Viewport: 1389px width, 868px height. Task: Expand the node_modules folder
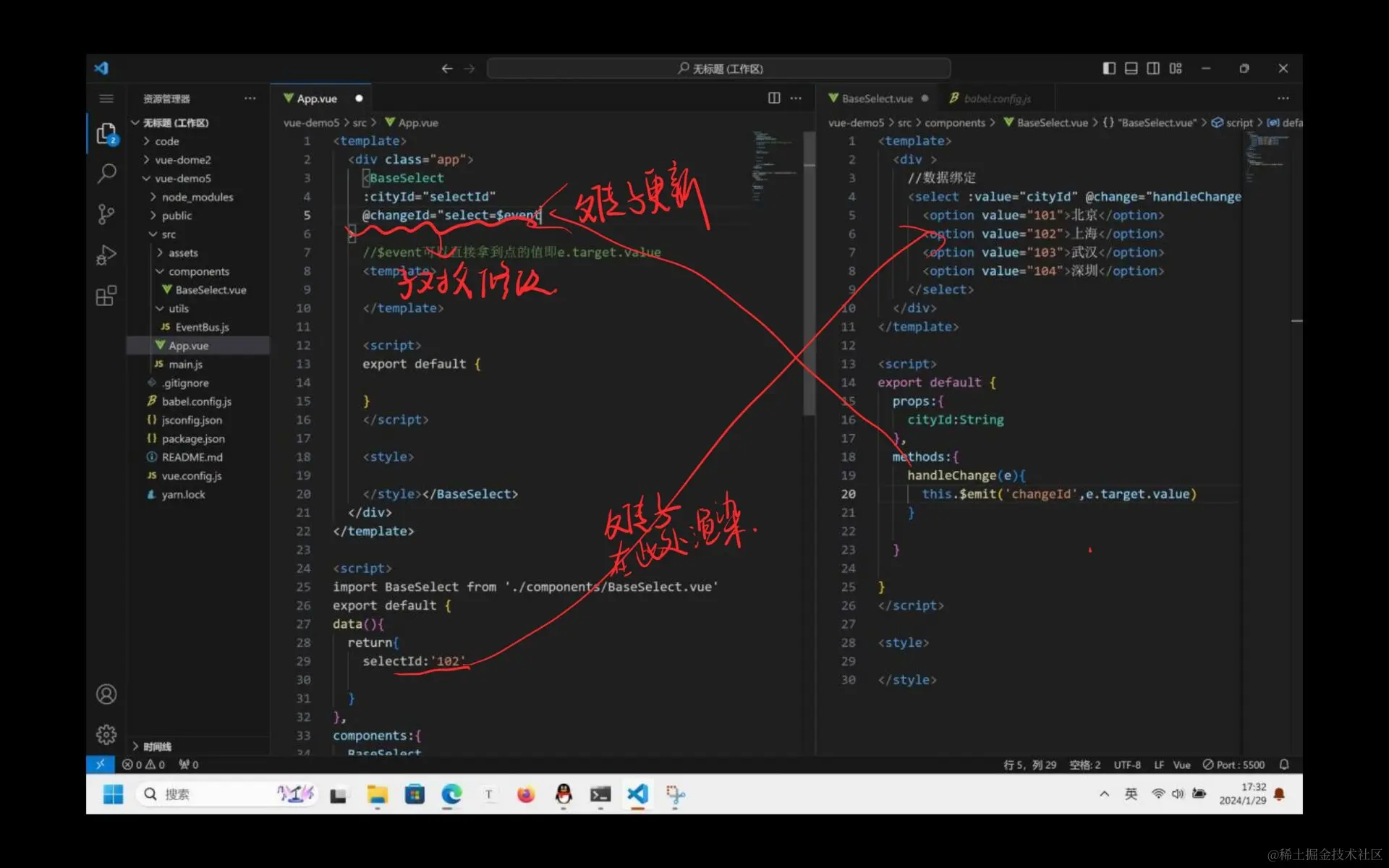pyautogui.click(x=197, y=197)
